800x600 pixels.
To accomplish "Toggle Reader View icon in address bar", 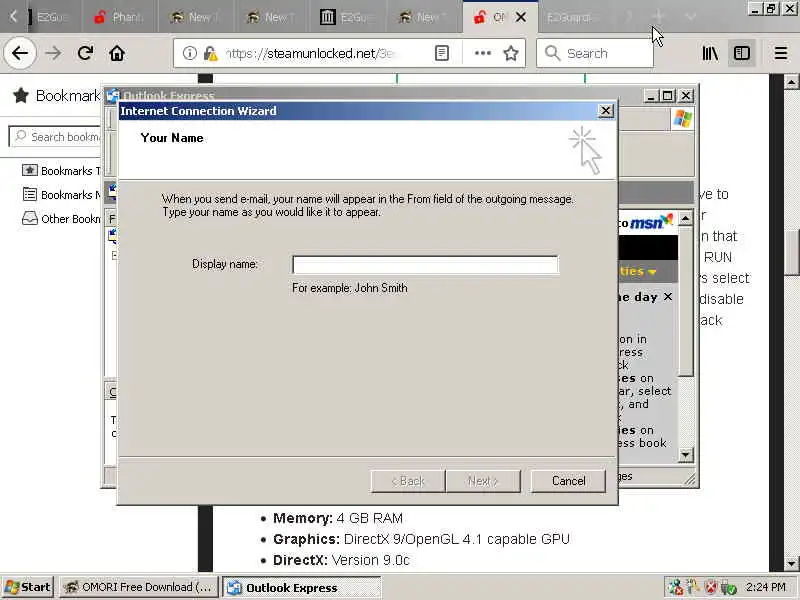I will pos(442,53).
